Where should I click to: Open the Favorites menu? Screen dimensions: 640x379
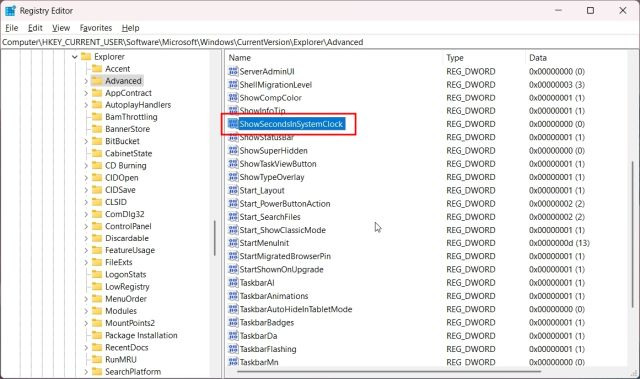[x=96, y=28]
